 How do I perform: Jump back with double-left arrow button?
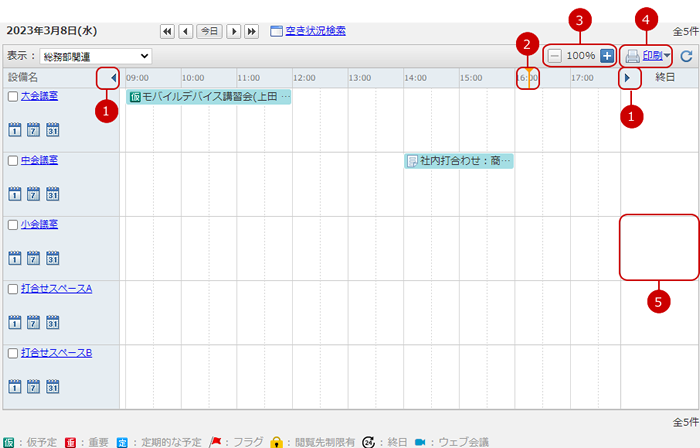click(x=167, y=31)
